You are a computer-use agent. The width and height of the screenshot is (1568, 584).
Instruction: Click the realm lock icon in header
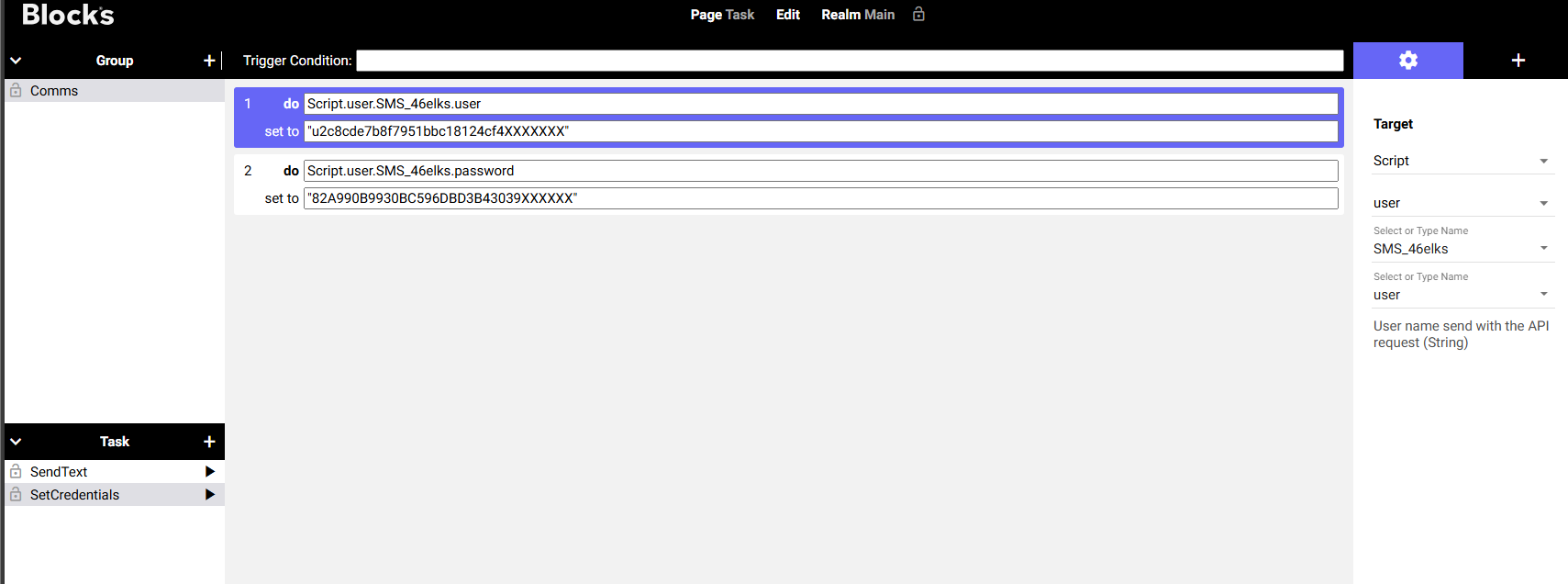click(918, 14)
